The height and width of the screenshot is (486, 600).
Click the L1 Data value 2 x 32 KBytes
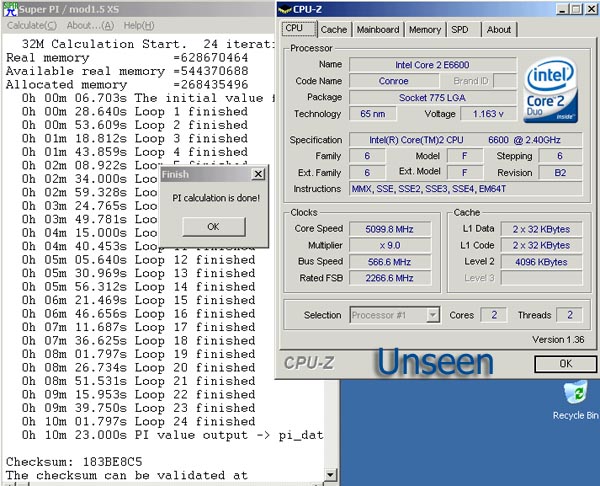click(541, 229)
